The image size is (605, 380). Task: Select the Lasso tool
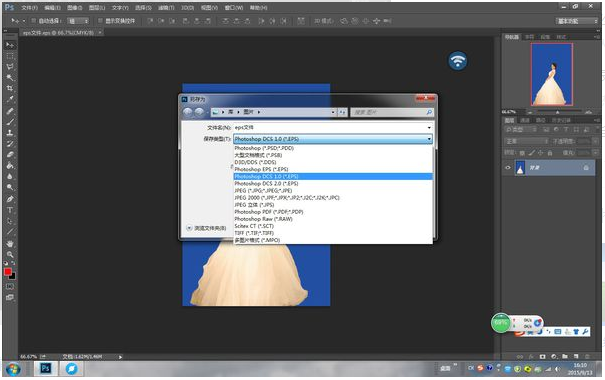click(10, 67)
